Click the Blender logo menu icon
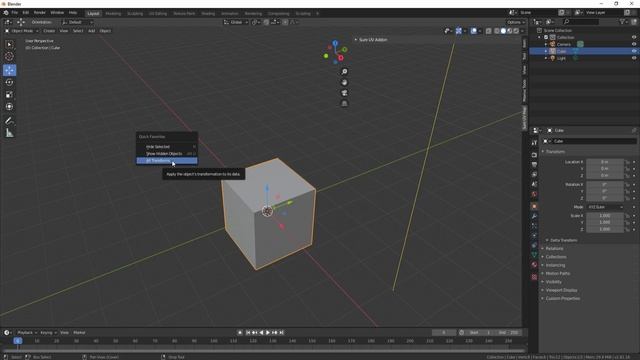The height and width of the screenshot is (360, 640). (6, 13)
